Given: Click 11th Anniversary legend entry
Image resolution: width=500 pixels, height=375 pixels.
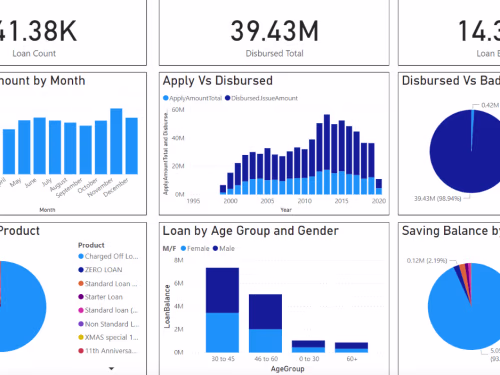Looking at the screenshot, I should [x=107, y=351].
